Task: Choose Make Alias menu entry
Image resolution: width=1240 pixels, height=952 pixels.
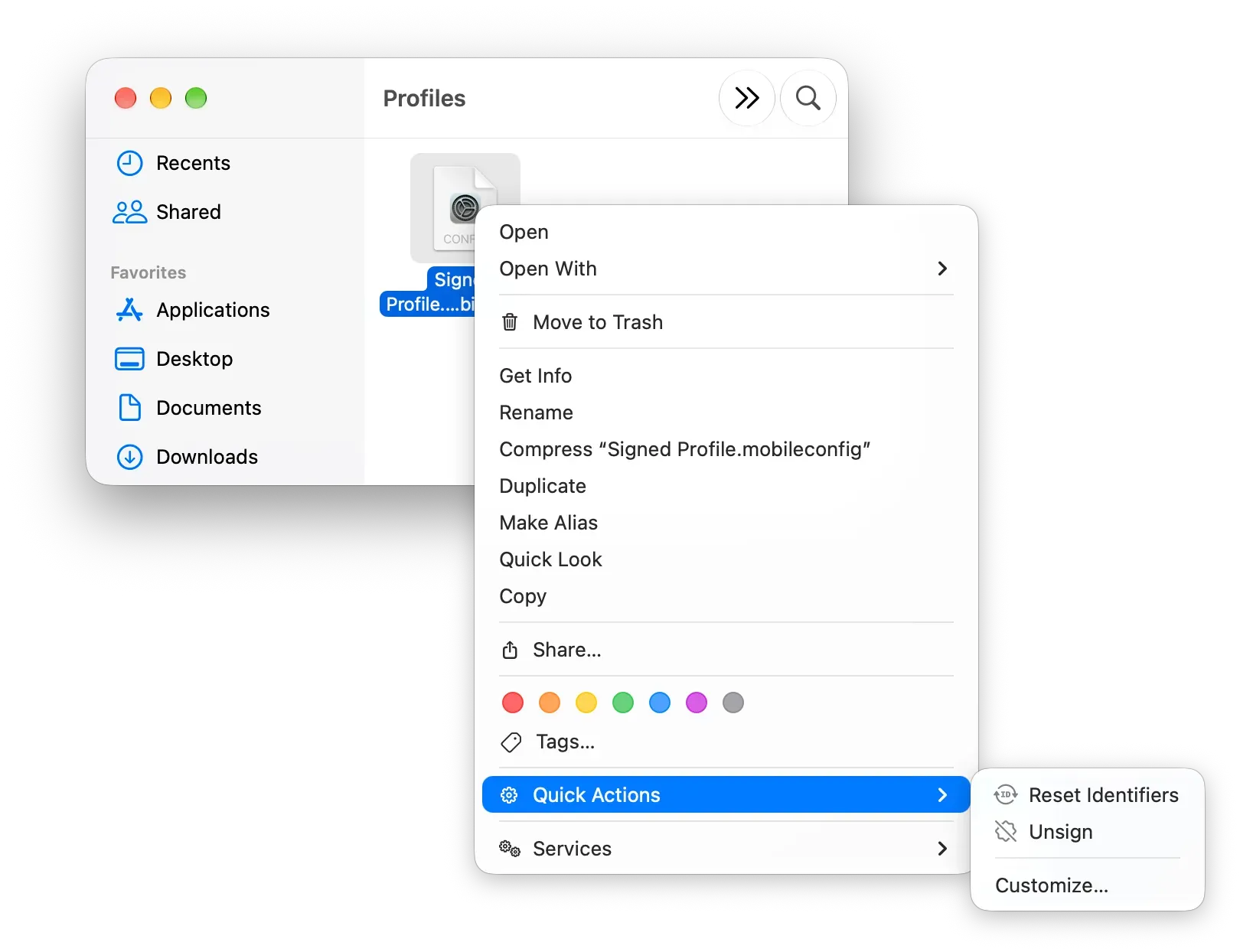Action: [726, 523]
